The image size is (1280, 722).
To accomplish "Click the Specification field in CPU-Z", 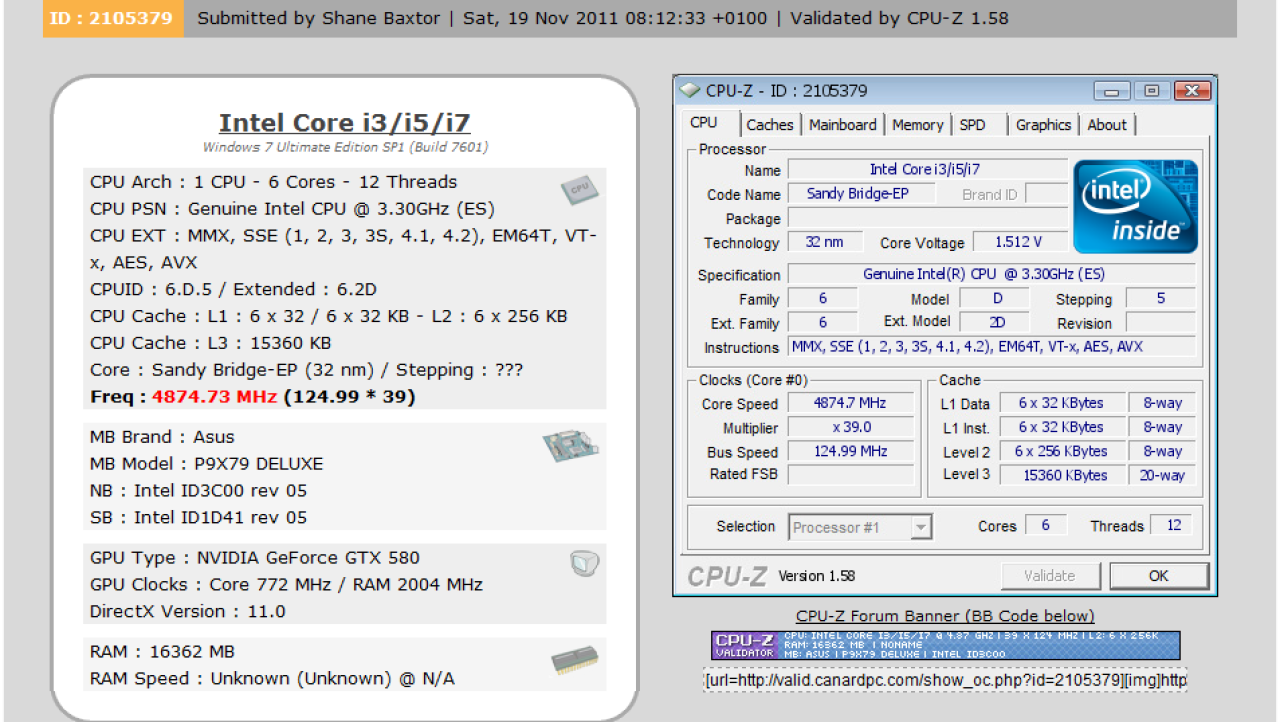I will [x=991, y=274].
